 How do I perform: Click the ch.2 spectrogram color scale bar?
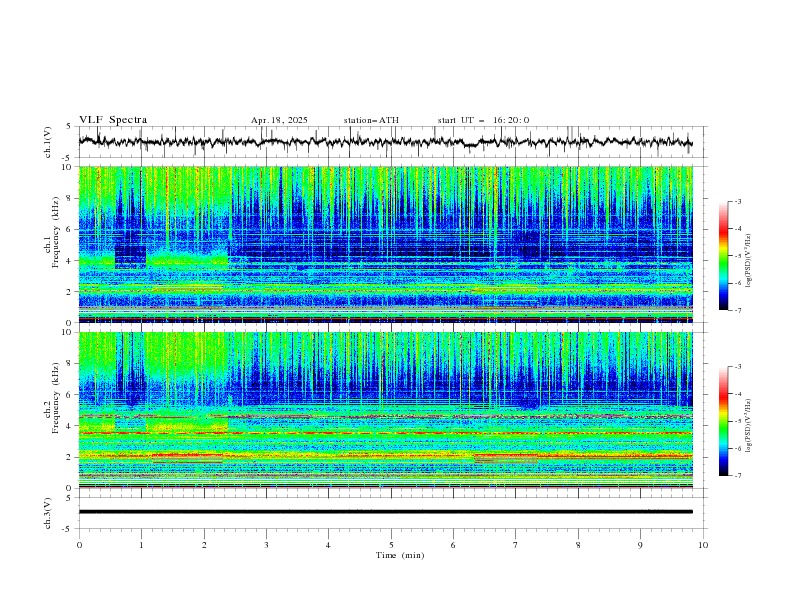pyautogui.click(x=723, y=421)
